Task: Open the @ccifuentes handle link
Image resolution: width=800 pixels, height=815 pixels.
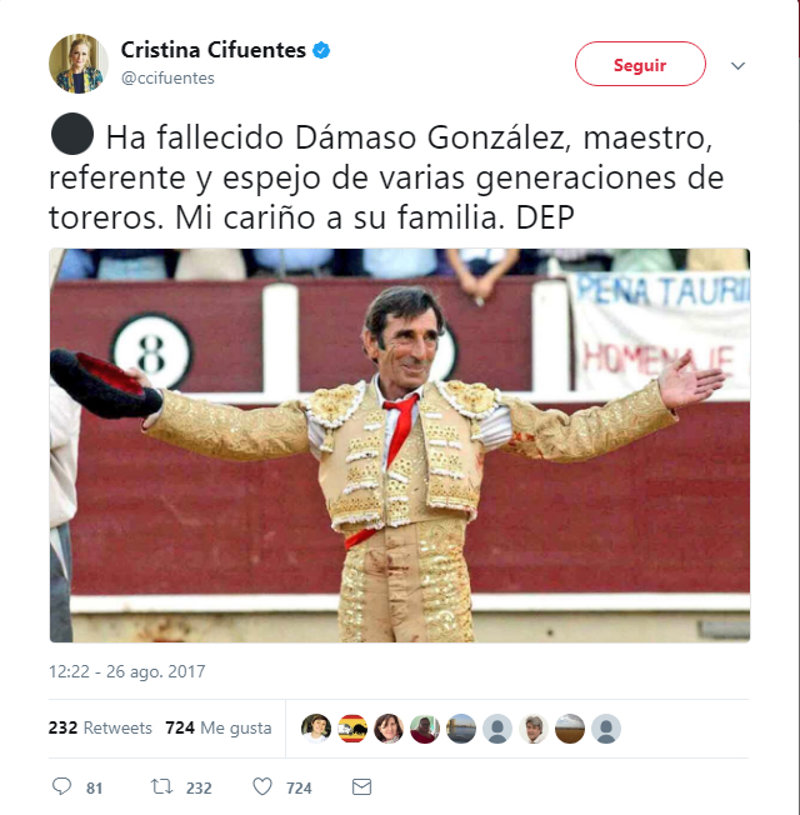Action: pos(167,78)
